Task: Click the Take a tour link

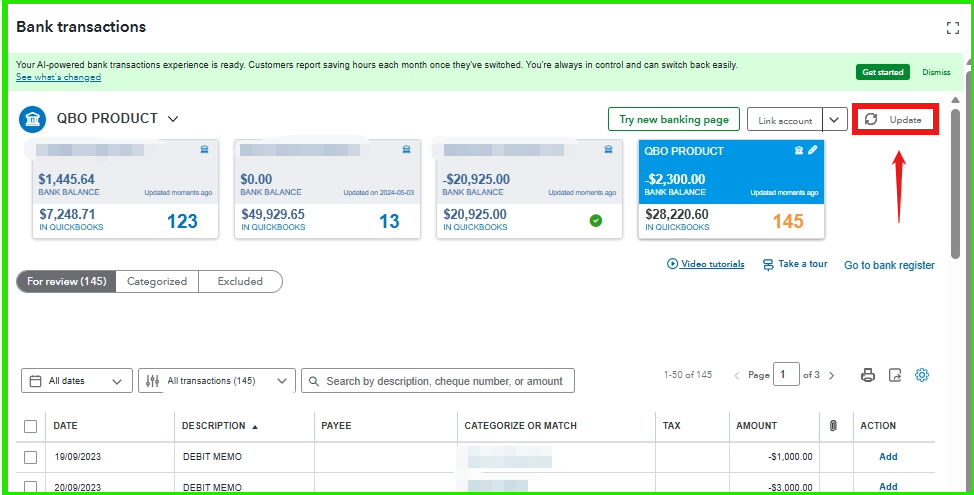Action: [x=803, y=264]
